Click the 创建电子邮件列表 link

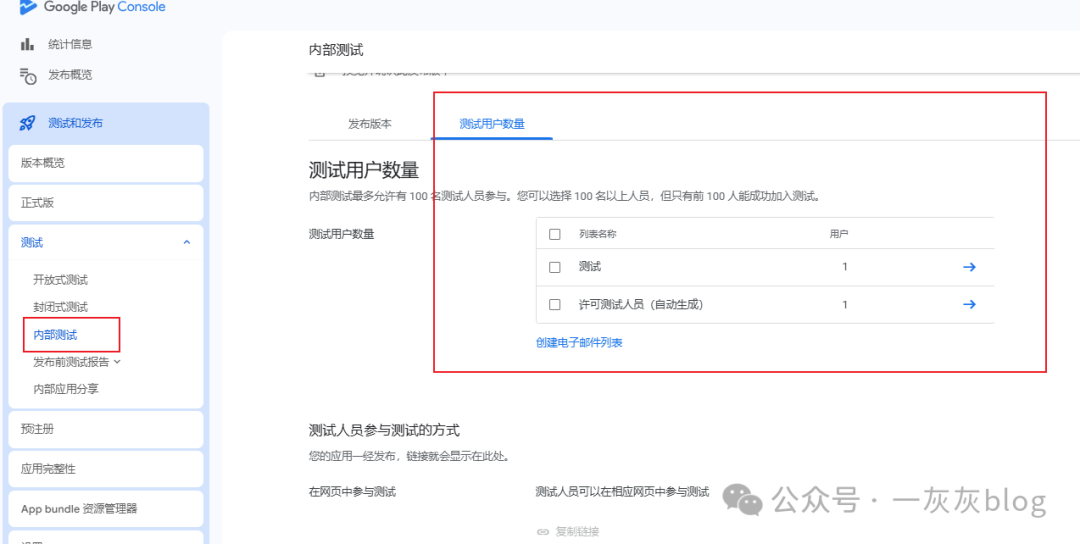[x=579, y=342]
